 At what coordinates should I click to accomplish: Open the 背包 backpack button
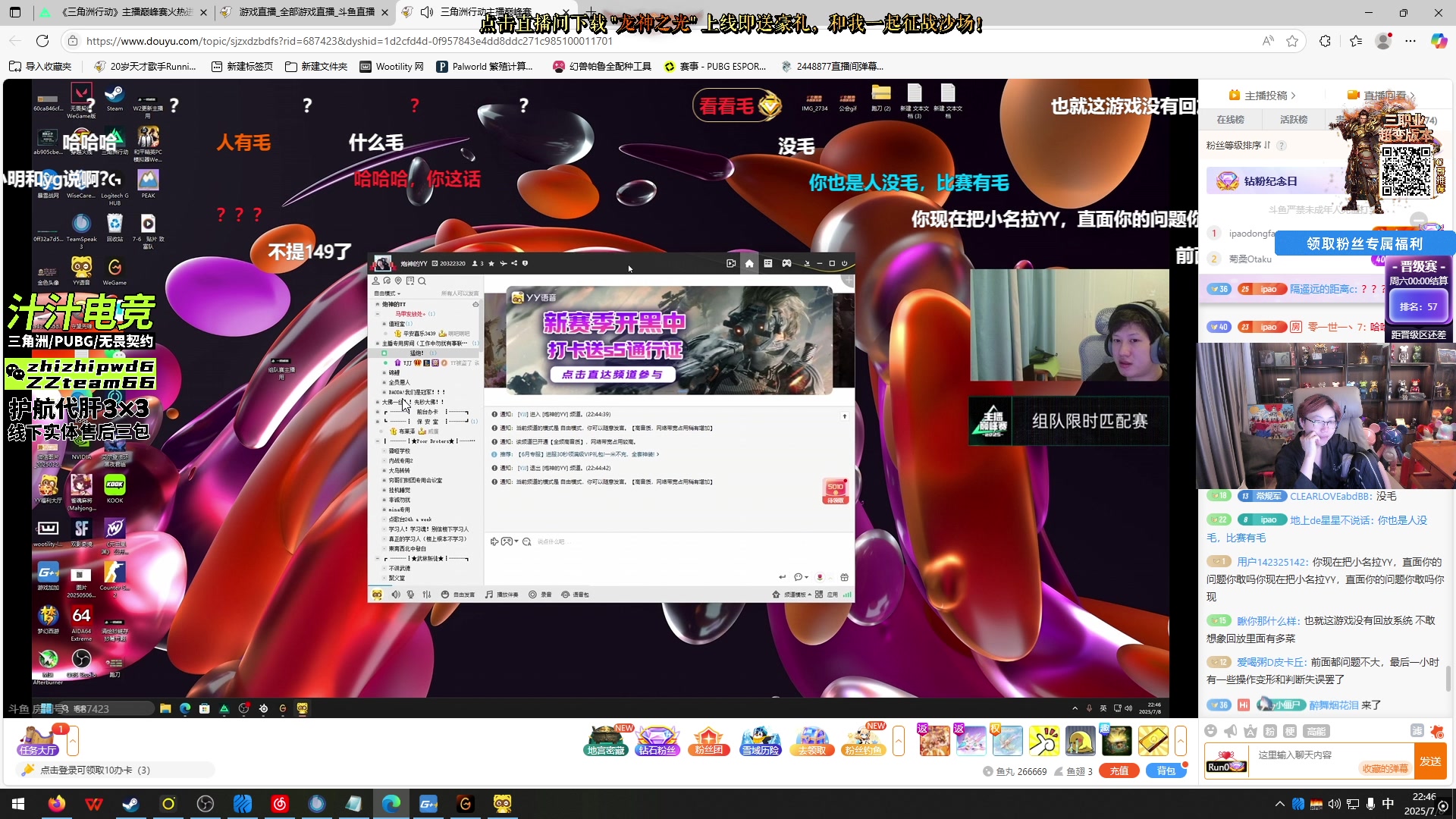(x=1166, y=771)
